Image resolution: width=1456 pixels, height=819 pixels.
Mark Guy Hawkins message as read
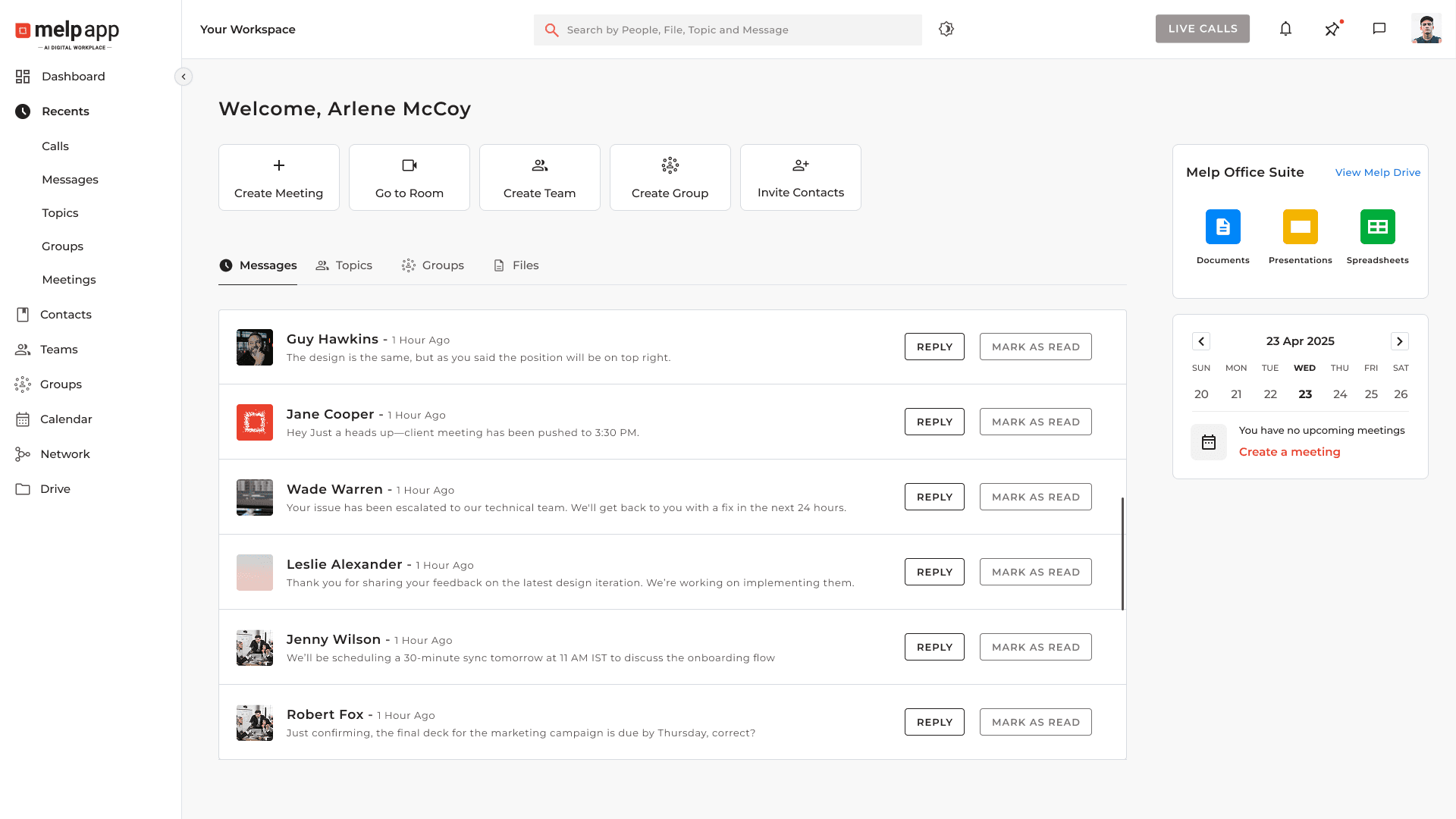tap(1035, 347)
